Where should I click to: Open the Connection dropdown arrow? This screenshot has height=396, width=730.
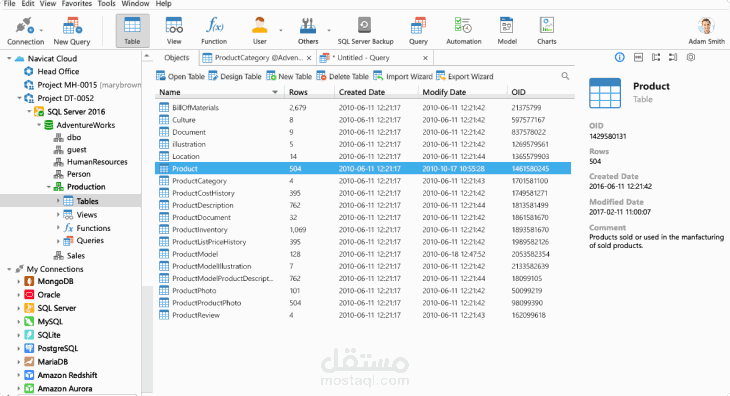pyautogui.click(x=41, y=30)
